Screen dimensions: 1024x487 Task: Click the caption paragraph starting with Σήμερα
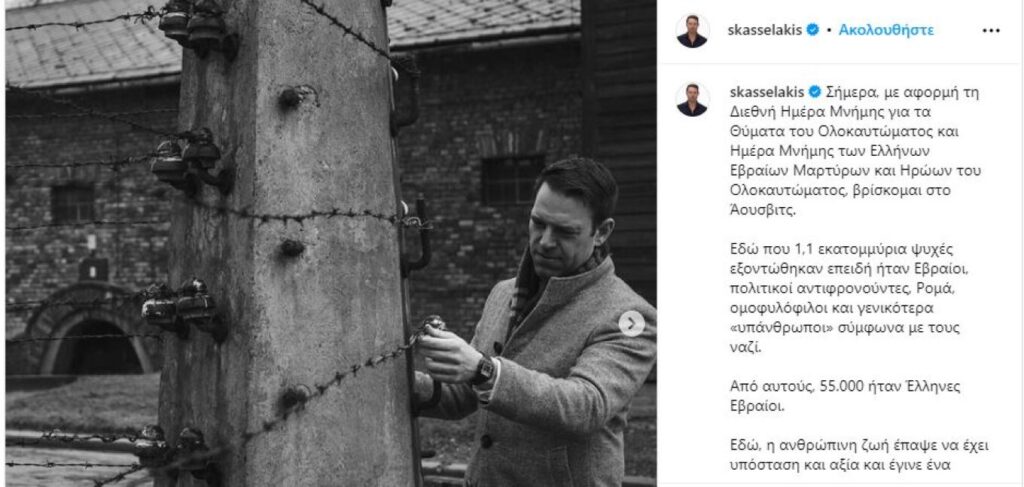[x=856, y=151]
